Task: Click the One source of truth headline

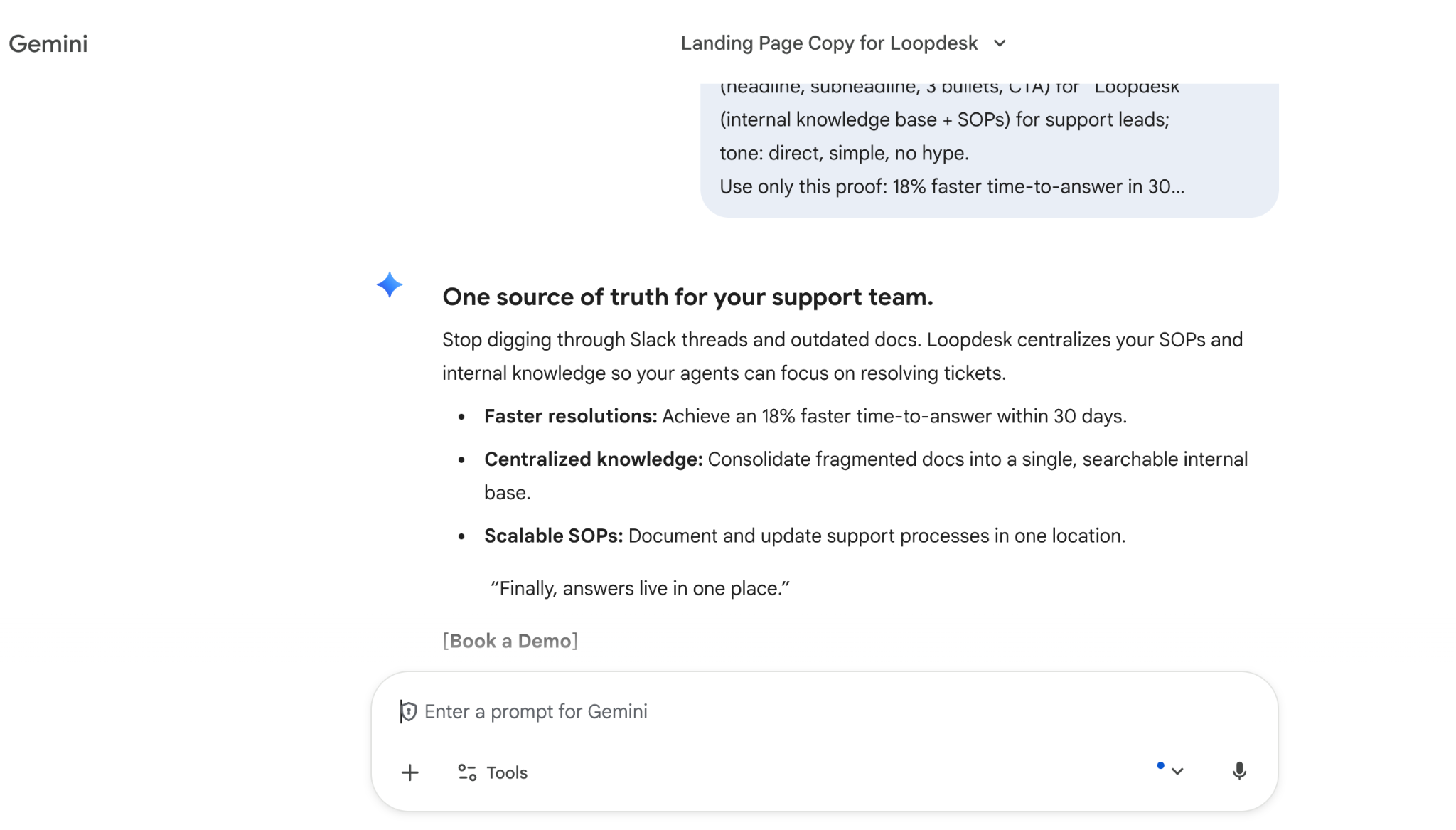Action: coord(687,297)
